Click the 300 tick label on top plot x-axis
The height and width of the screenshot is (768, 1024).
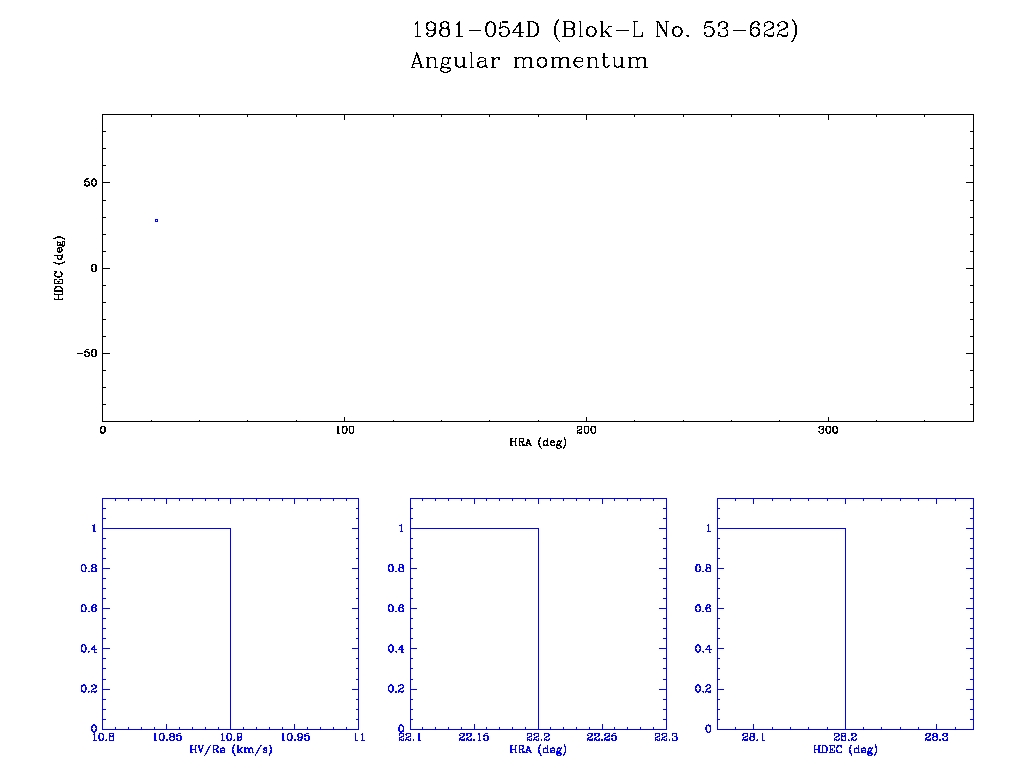pos(828,430)
